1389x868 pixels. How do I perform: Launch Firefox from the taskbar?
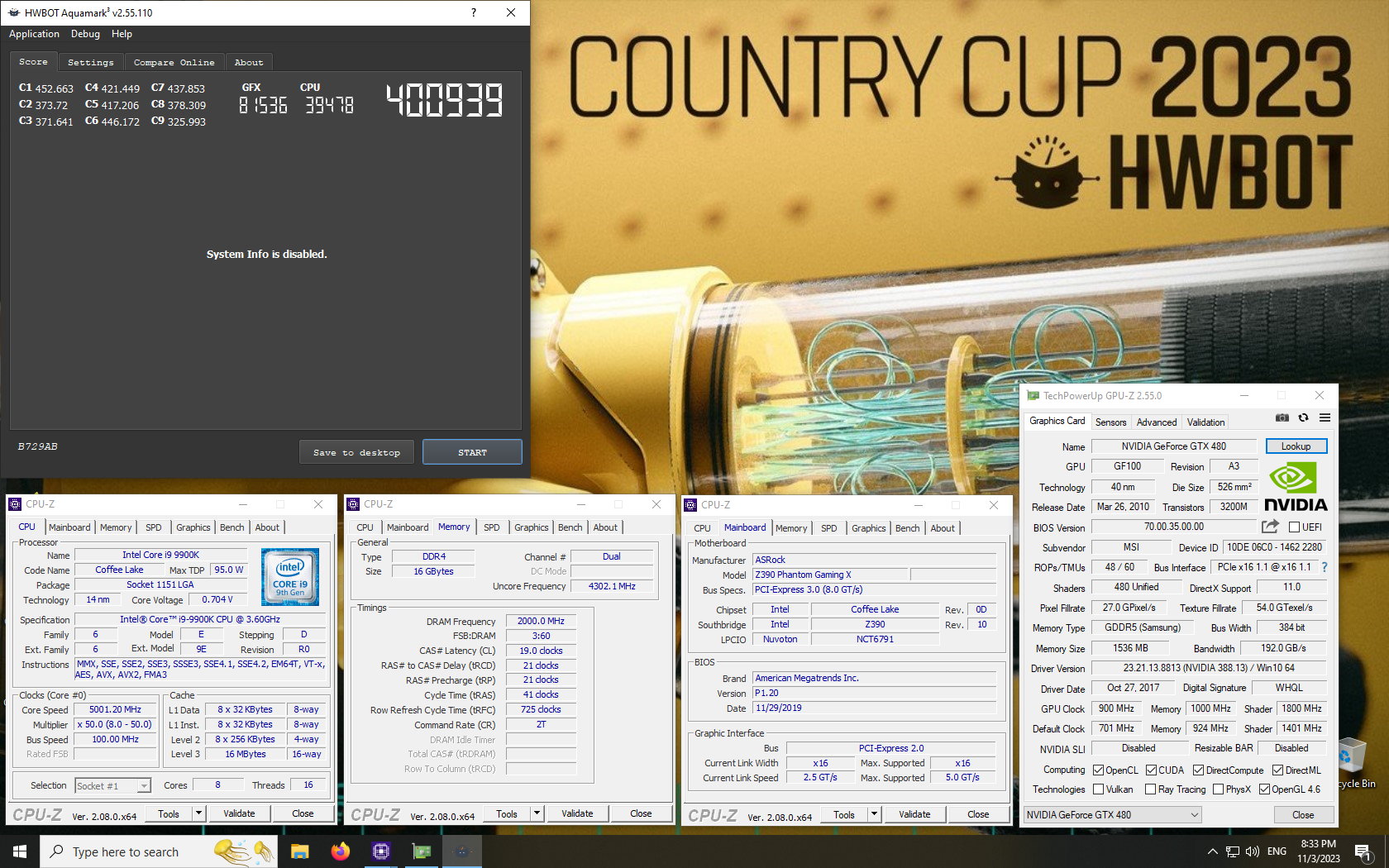point(340,851)
